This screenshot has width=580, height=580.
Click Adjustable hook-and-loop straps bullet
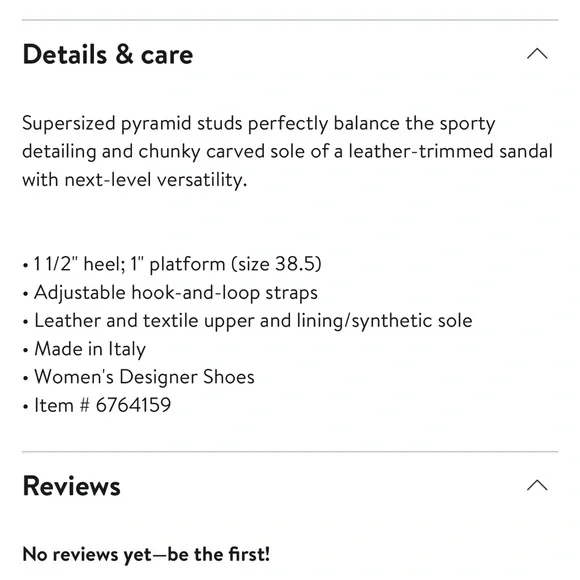[x=170, y=293]
